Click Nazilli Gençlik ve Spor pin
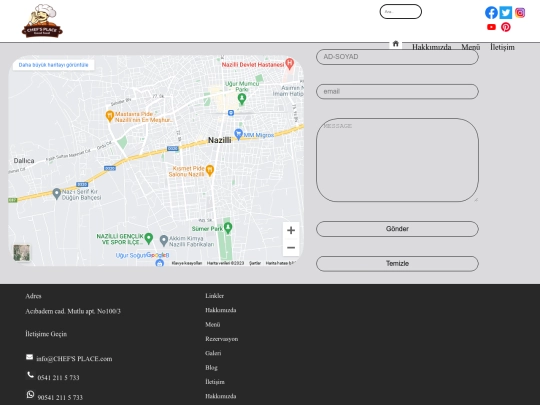This screenshot has height=405, width=540. [x=148, y=238]
